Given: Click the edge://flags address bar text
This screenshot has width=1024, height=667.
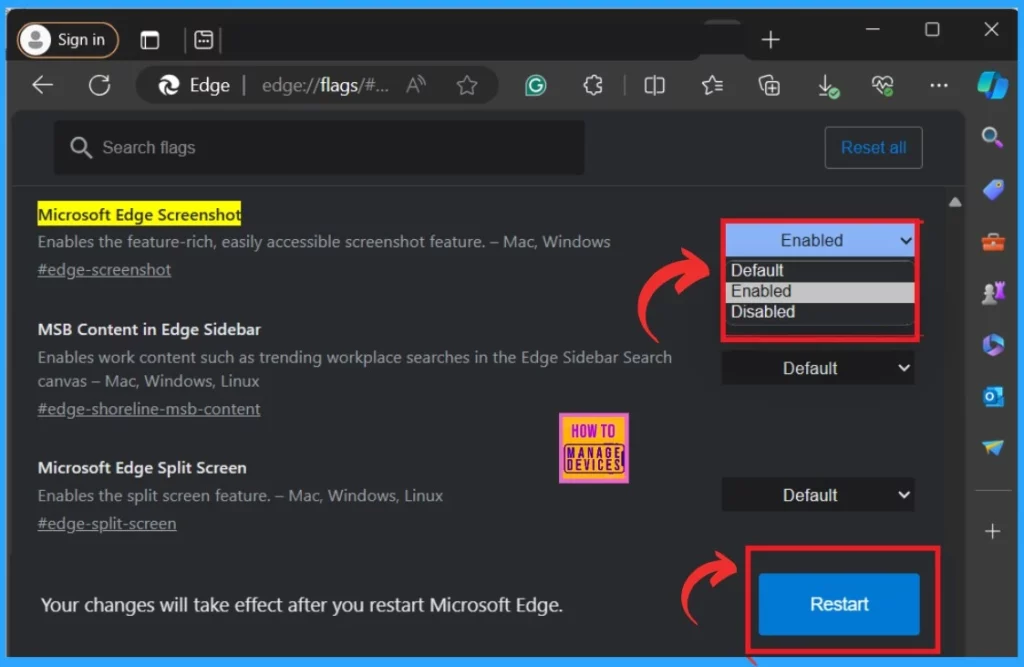Looking at the screenshot, I should tap(325, 86).
